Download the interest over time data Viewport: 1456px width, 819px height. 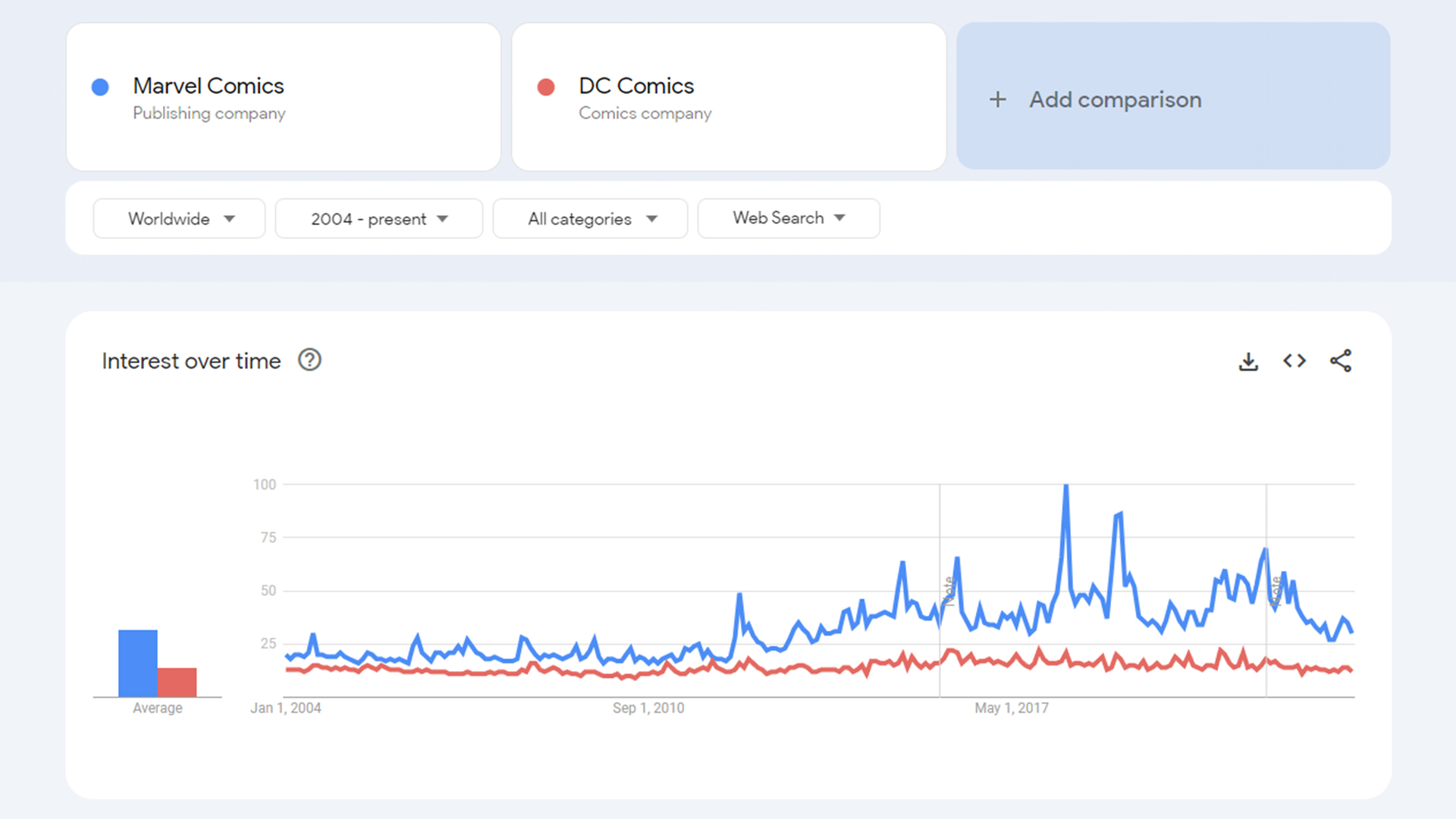point(1248,362)
